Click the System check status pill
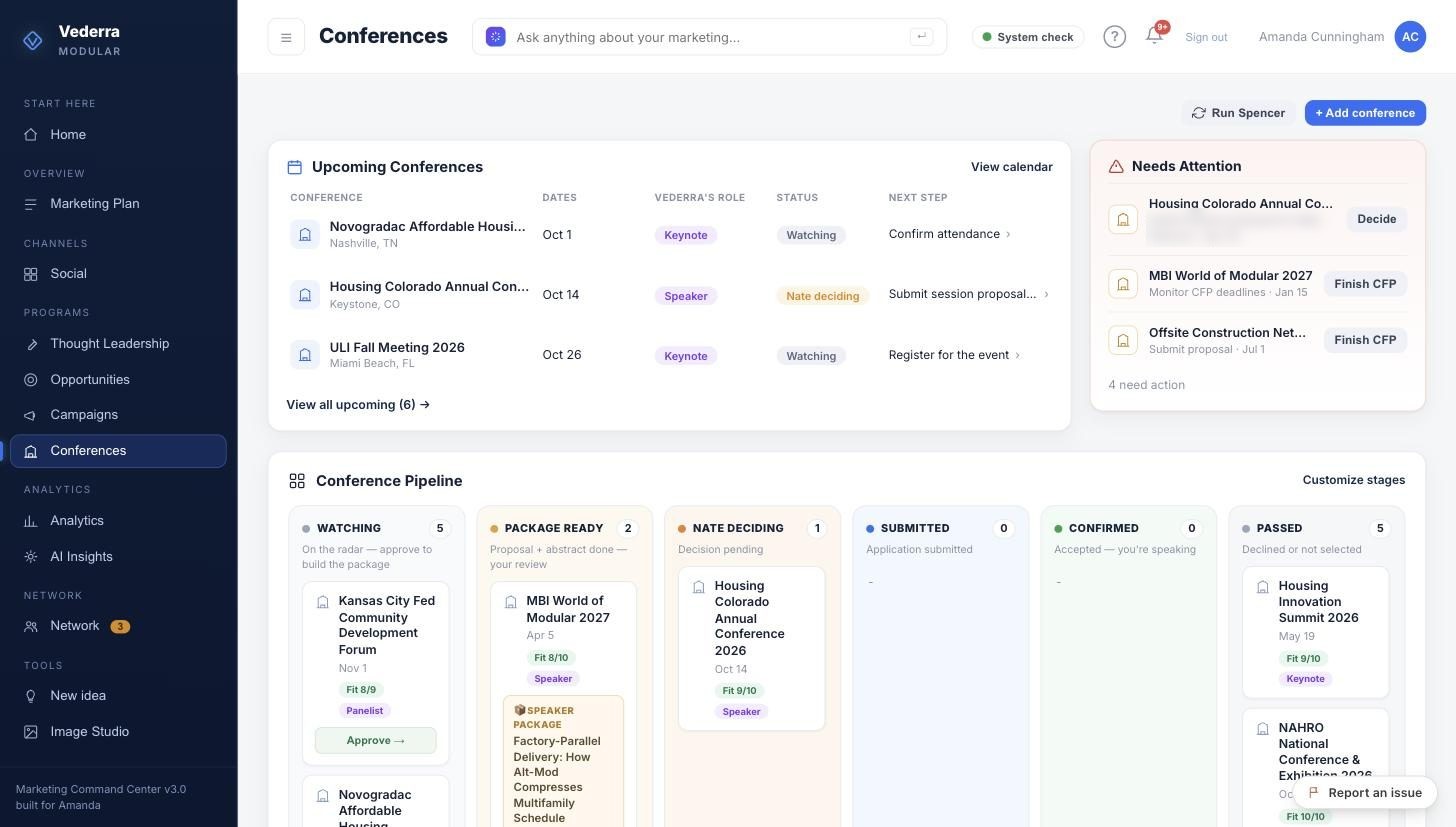The image size is (1456, 827). [1028, 37]
